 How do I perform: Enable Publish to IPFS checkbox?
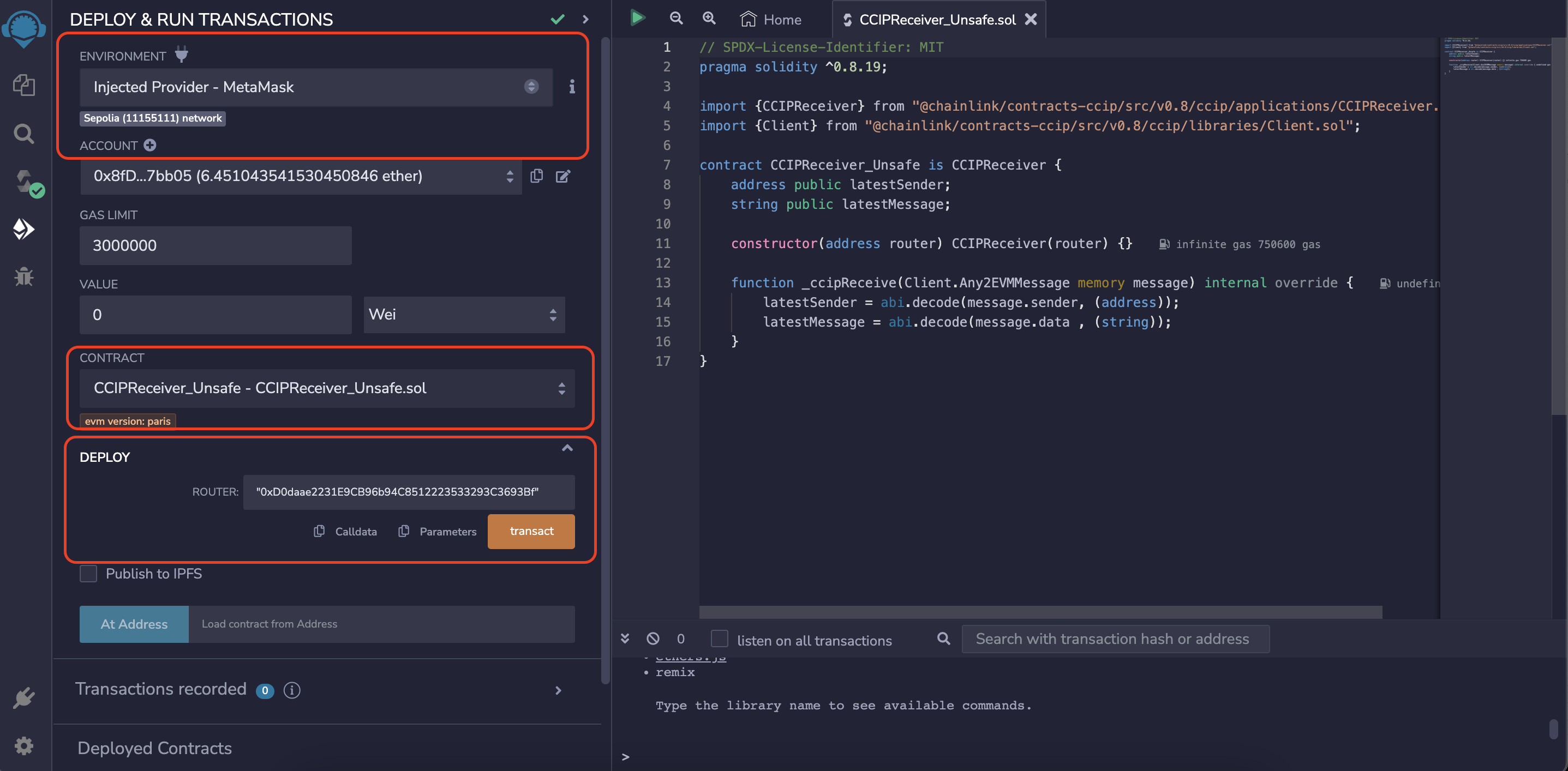pos(89,574)
